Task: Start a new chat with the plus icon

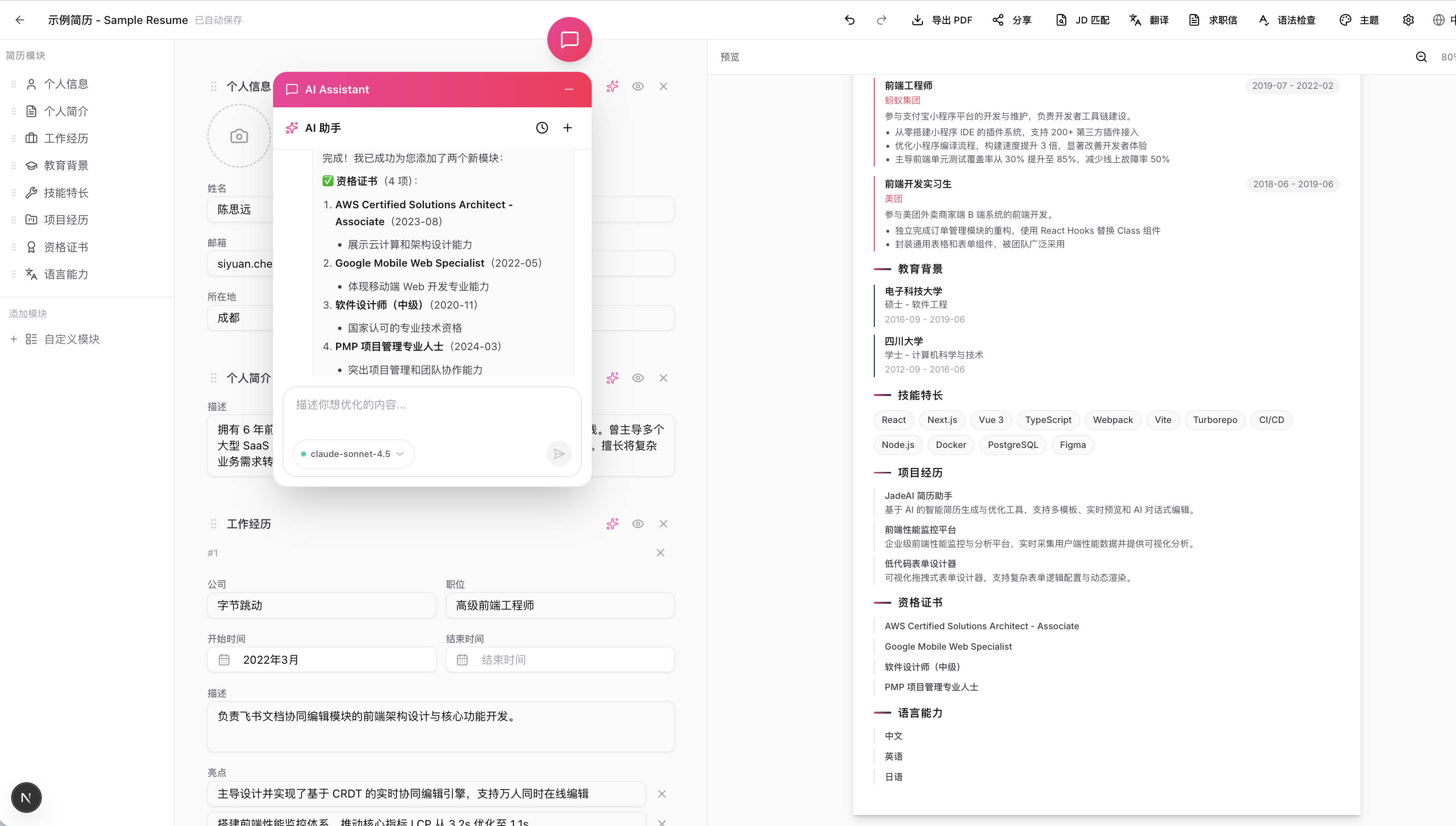Action: [x=567, y=128]
